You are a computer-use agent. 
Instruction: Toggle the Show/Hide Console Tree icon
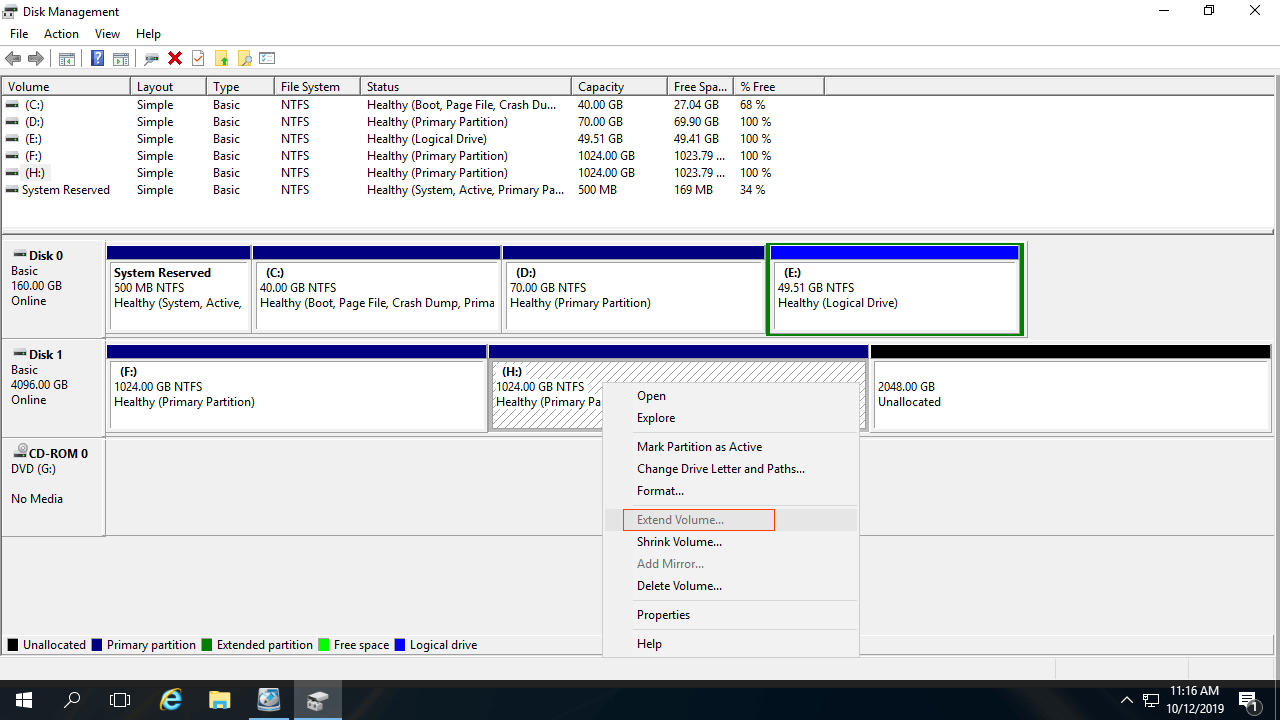pyautogui.click(x=67, y=59)
